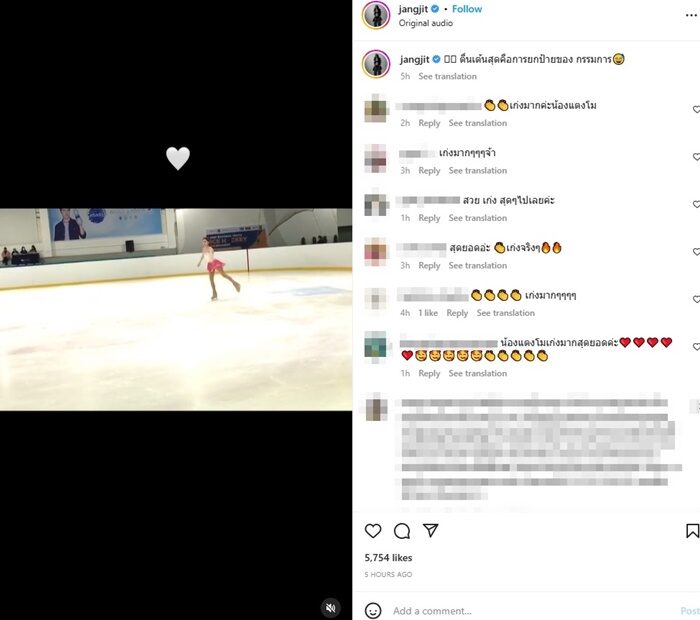700x620 pixels.
Task: Open Original audio link
Action: (x=425, y=23)
